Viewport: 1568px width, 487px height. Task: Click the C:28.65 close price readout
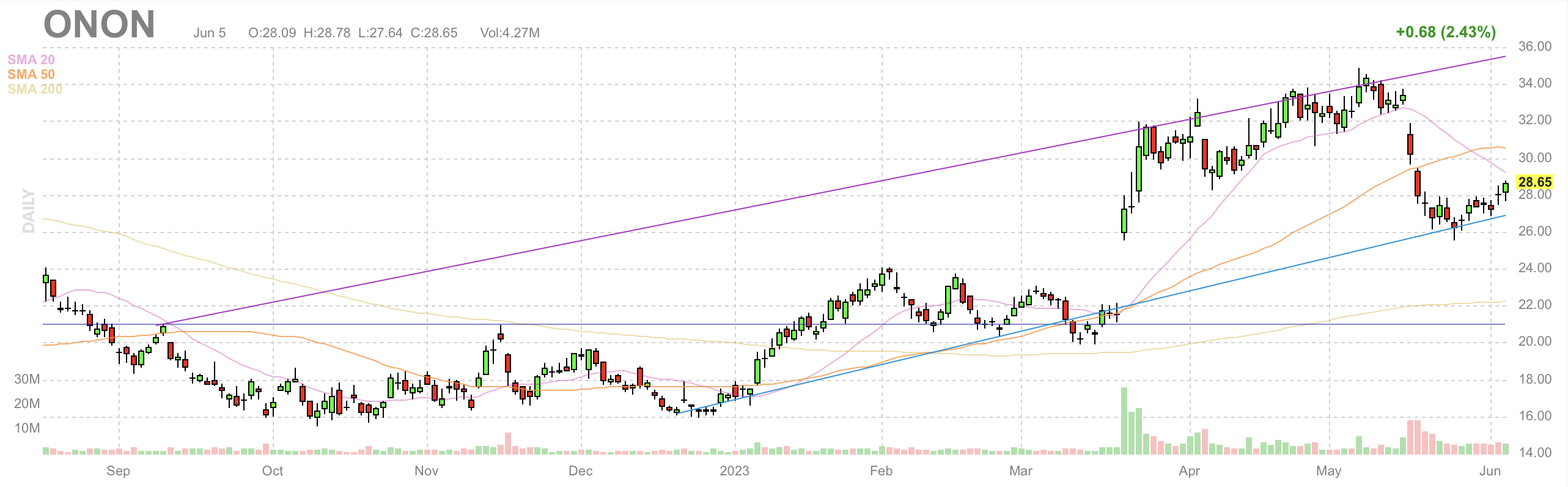click(433, 33)
